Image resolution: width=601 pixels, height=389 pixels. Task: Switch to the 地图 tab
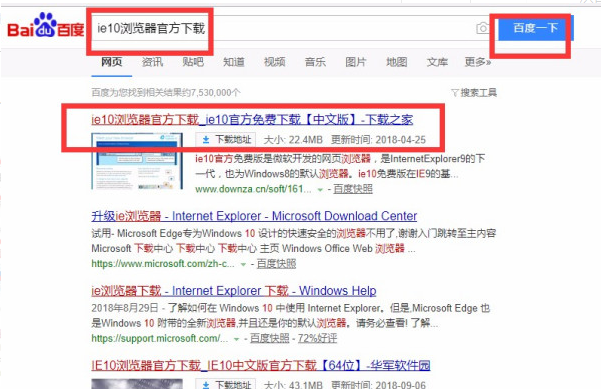pyautogui.click(x=396, y=62)
